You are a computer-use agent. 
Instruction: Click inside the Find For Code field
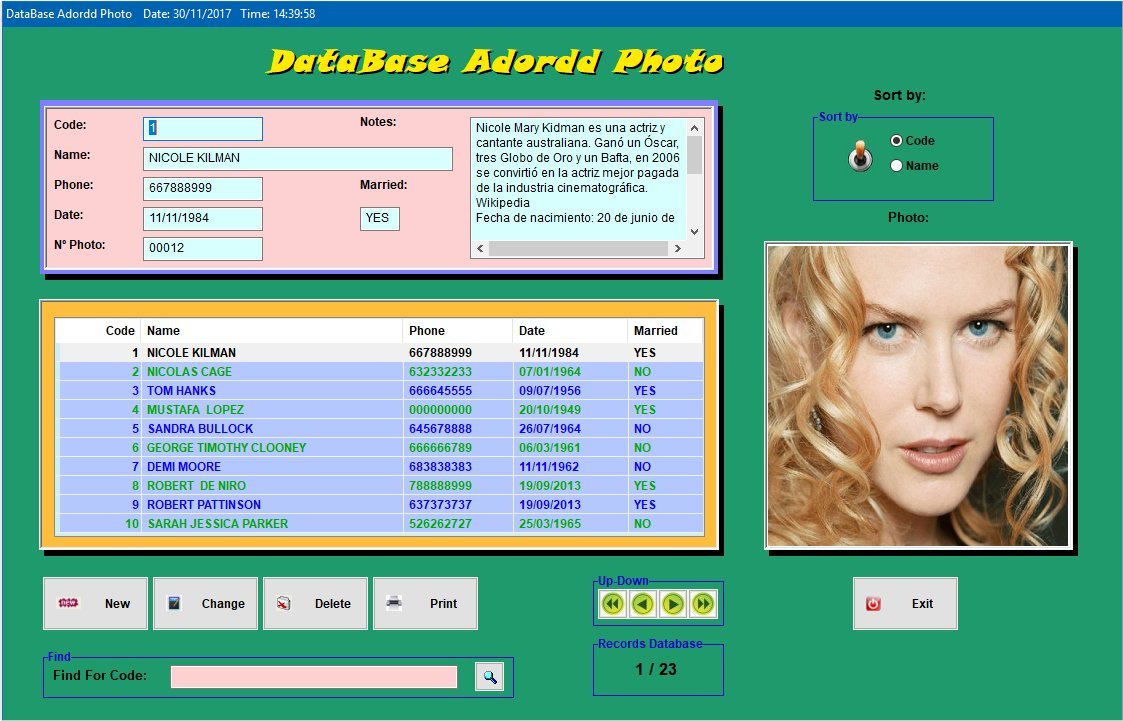coord(312,677)
